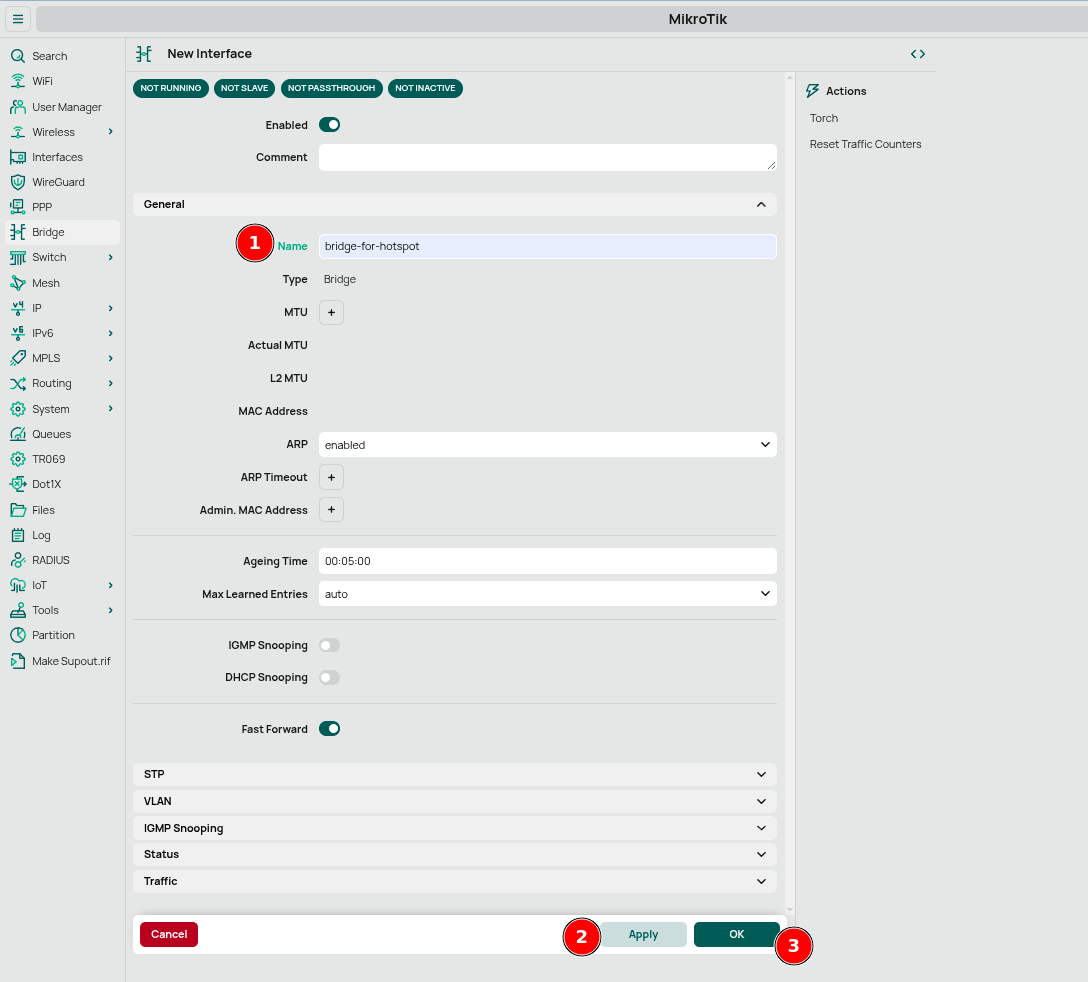The width and height of the screenshot is (1088, 982).
Task: Disable the Fast Forward toggle
Action: point(329,728)
